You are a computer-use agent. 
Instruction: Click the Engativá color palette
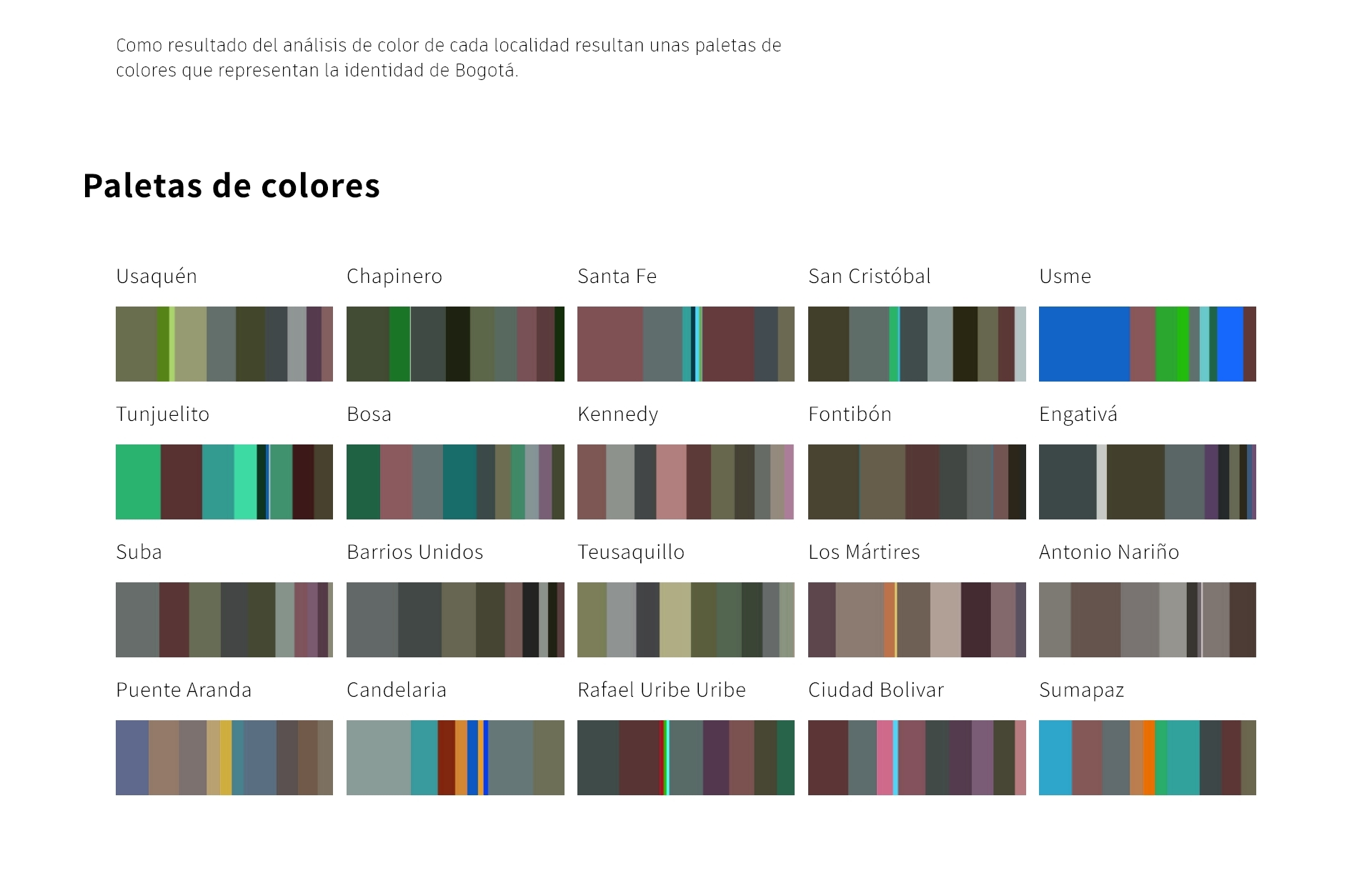(x=1147, y=482)
